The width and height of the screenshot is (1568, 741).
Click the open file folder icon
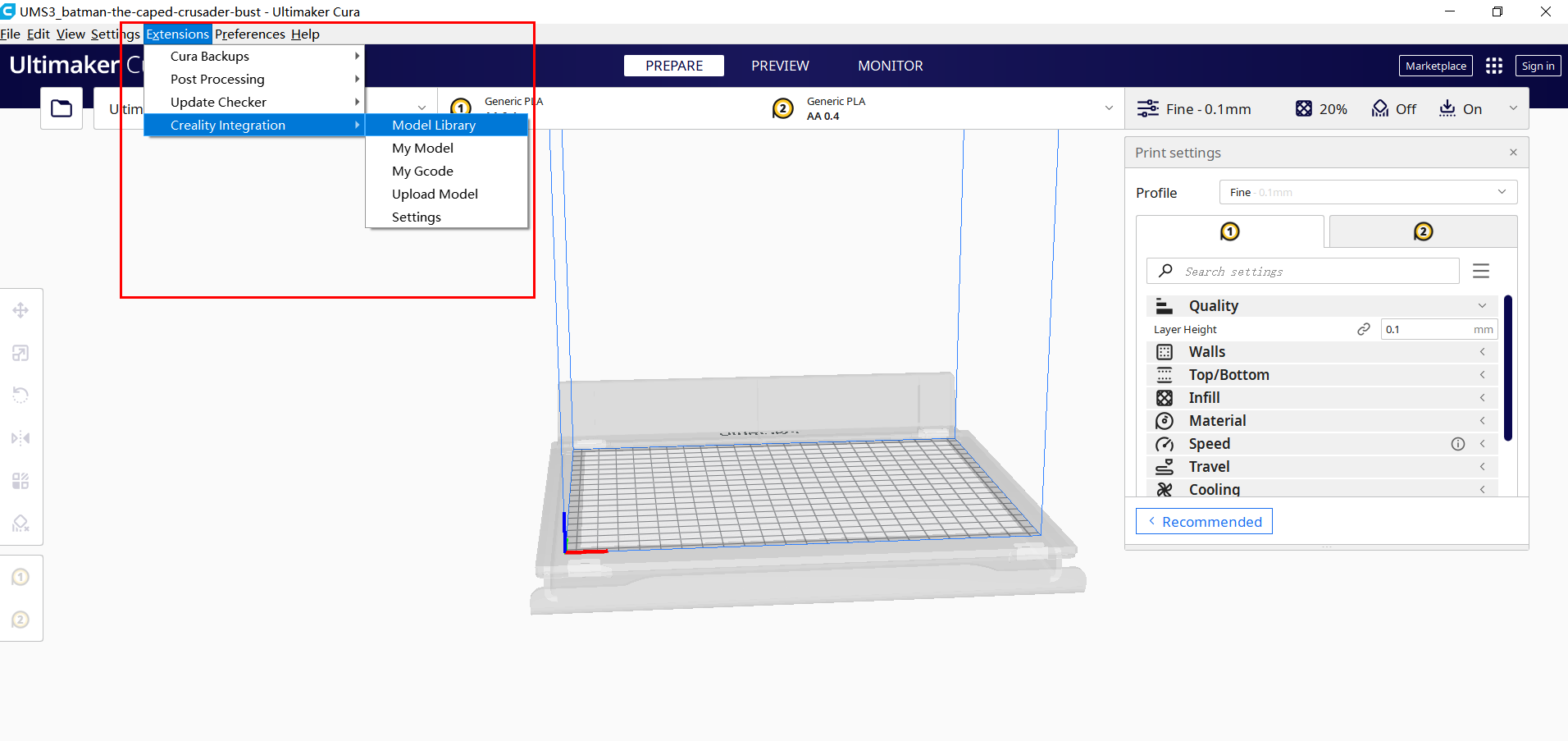click(62, 108)
